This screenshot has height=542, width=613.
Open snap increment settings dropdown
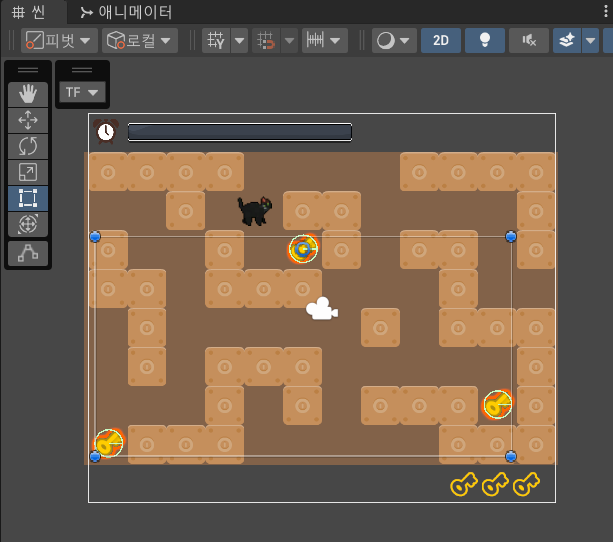pos(324,40)
